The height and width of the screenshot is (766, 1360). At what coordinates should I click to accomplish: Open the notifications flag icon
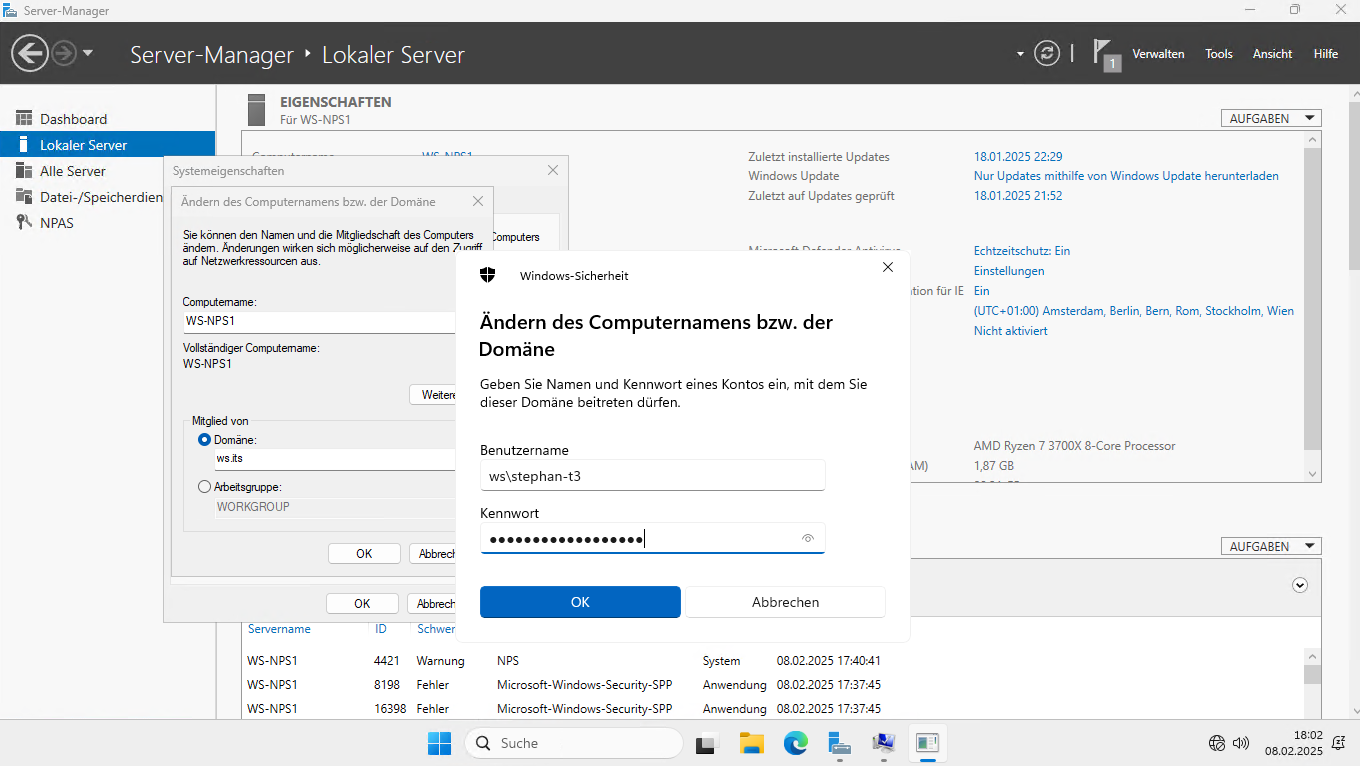[1105, 53]
